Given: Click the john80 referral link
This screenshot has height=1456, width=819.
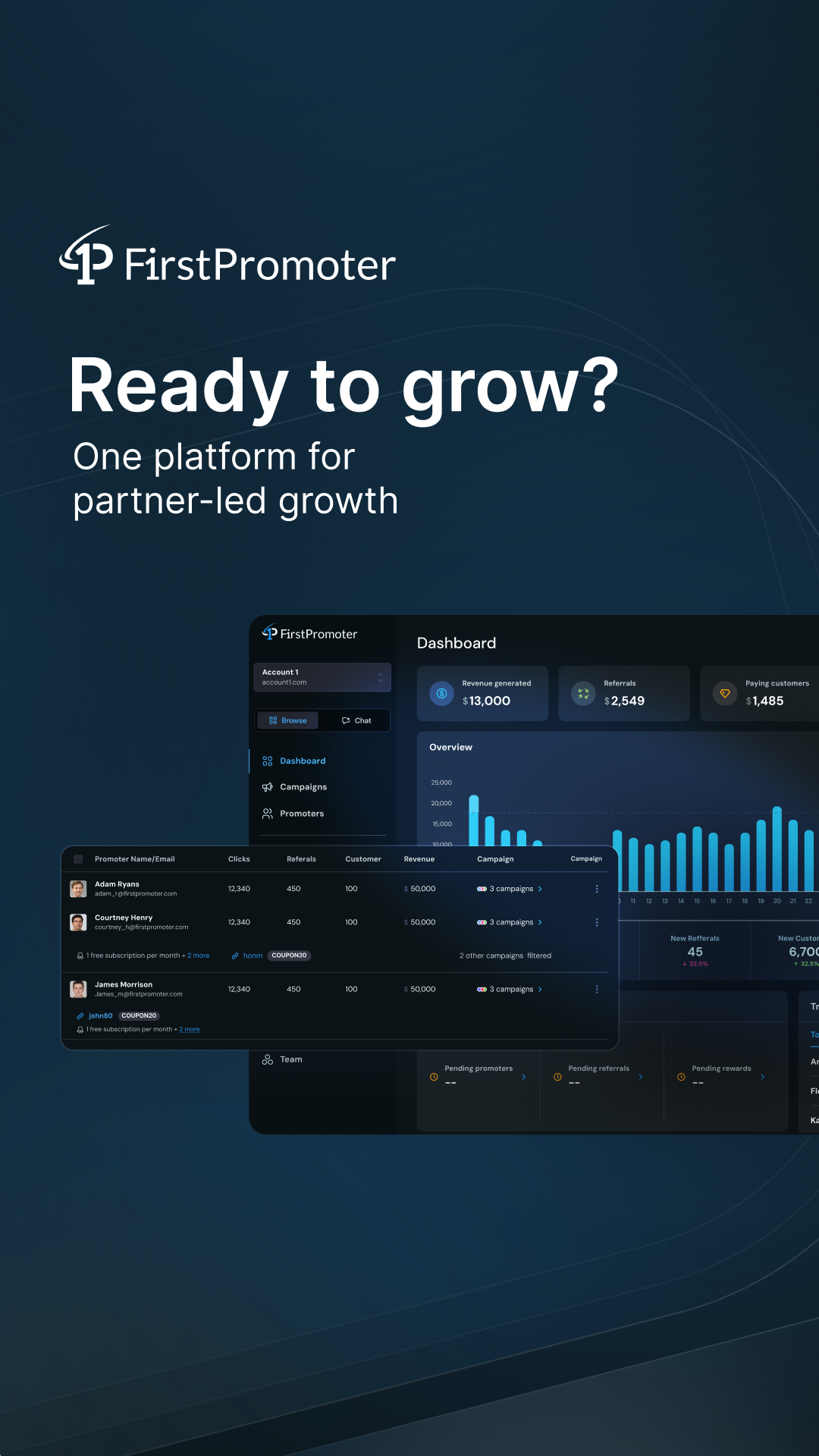Looking at the screenshot, I should [101, 1015].
